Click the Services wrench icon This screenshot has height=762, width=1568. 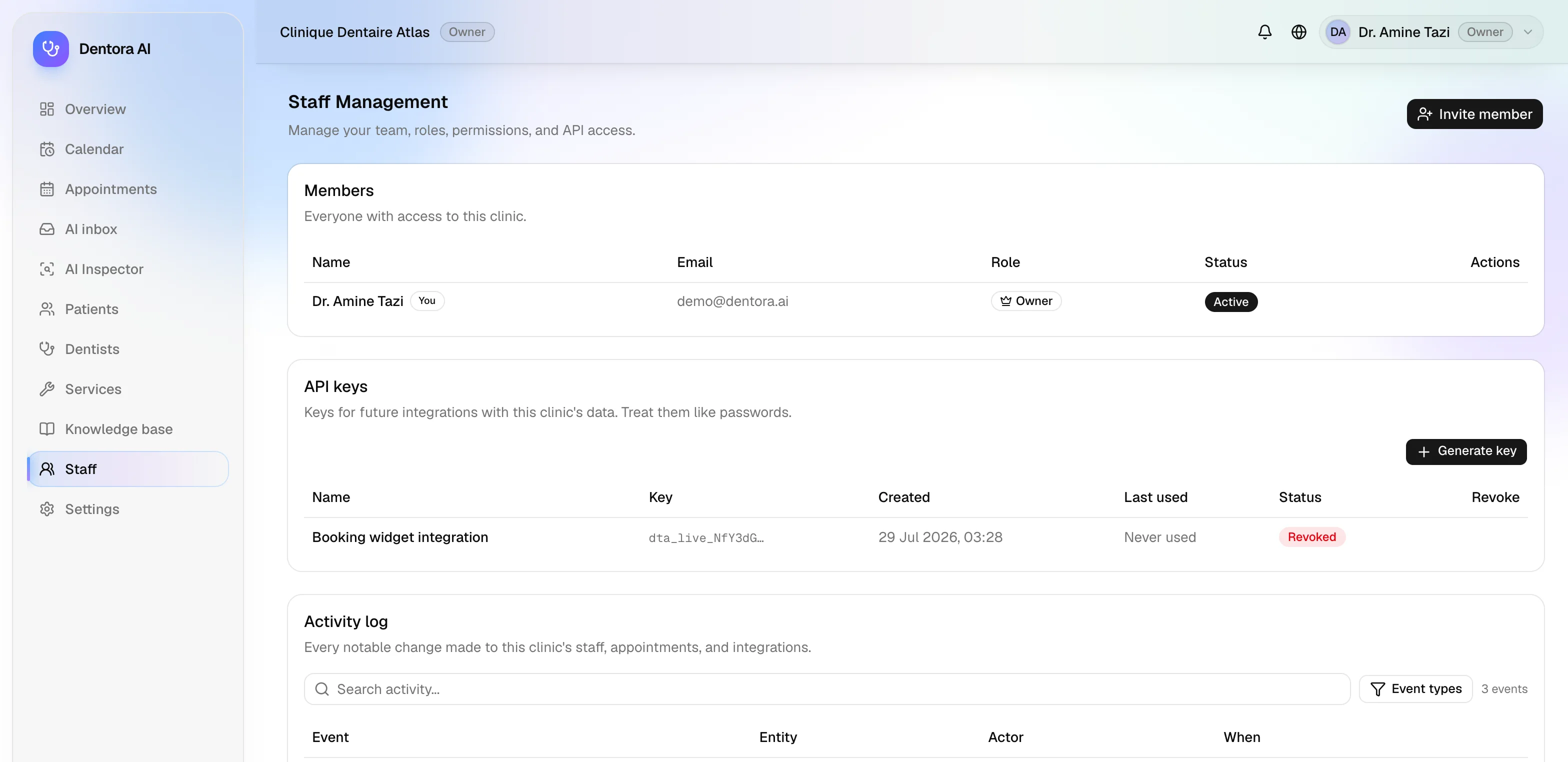47,389
